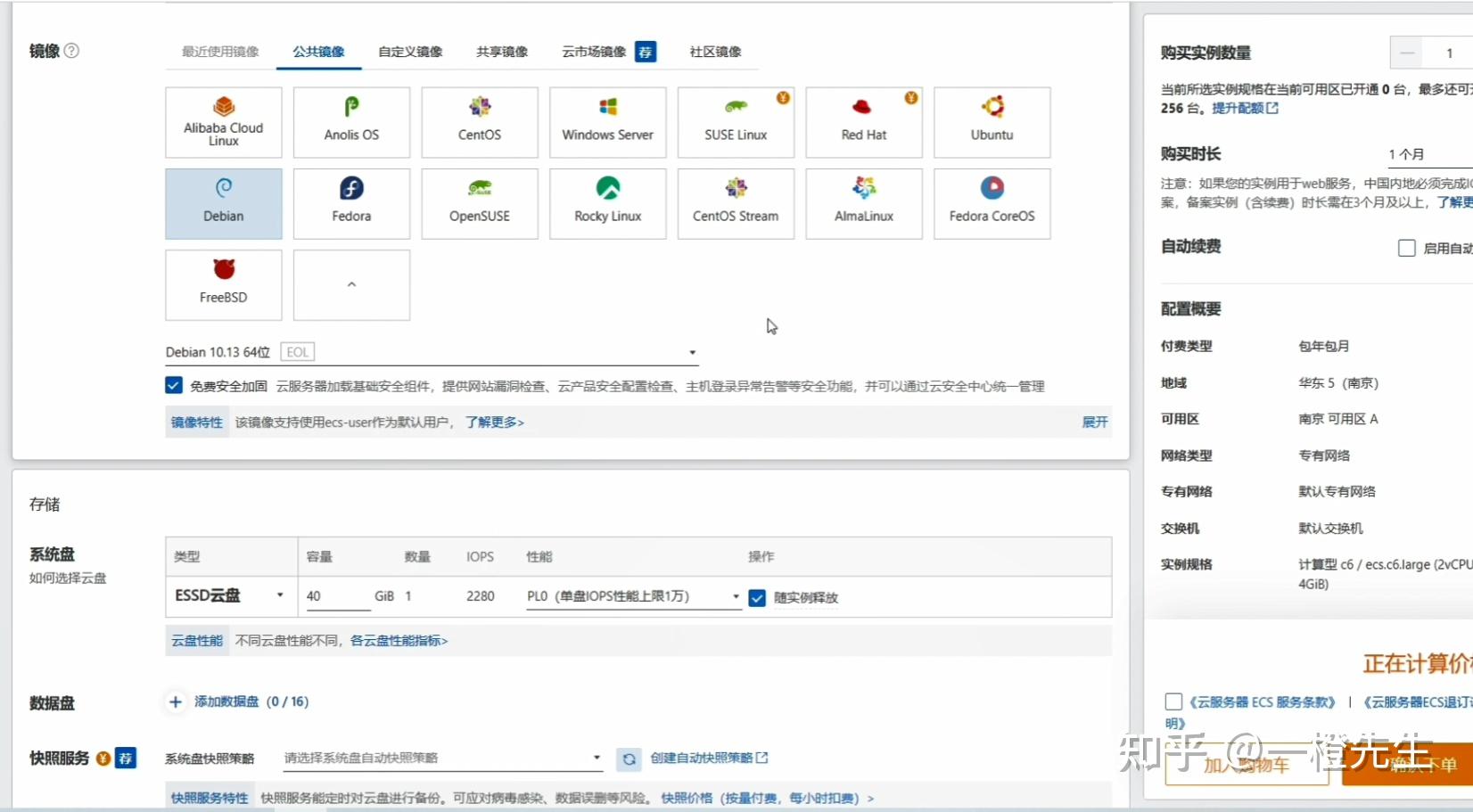Pick the Rocky Linux image

tap(608, 204)
